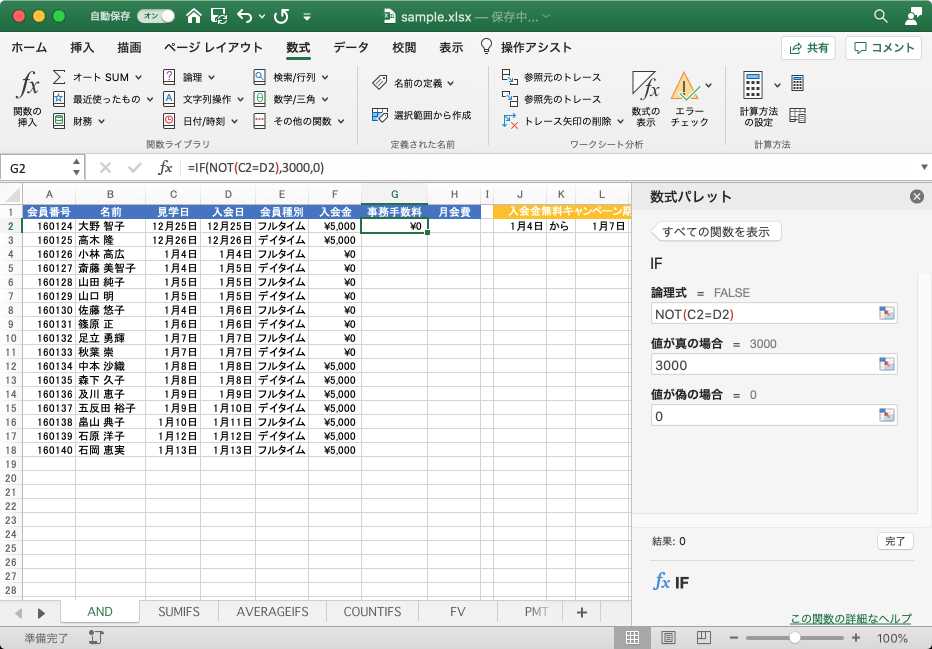Open the AutoSum (オート SUM) button
932x649 pixels.
[97, 77]
